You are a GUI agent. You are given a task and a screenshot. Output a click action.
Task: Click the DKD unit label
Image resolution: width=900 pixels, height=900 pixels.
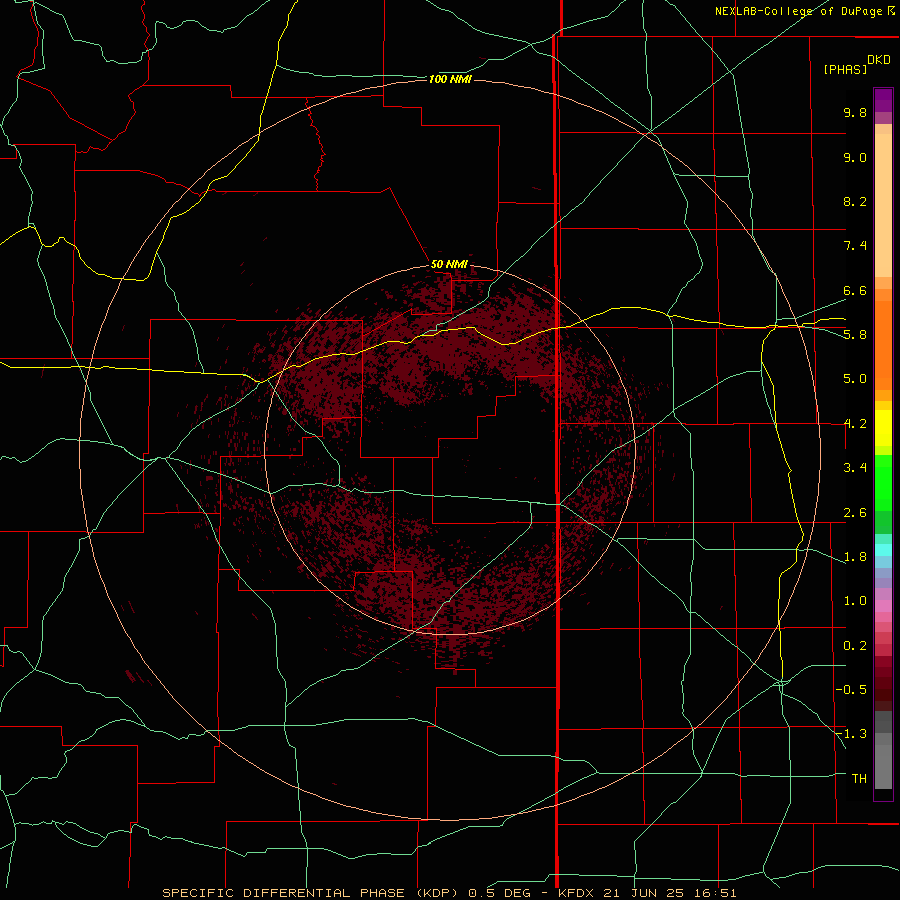click(x=879, y=60)
